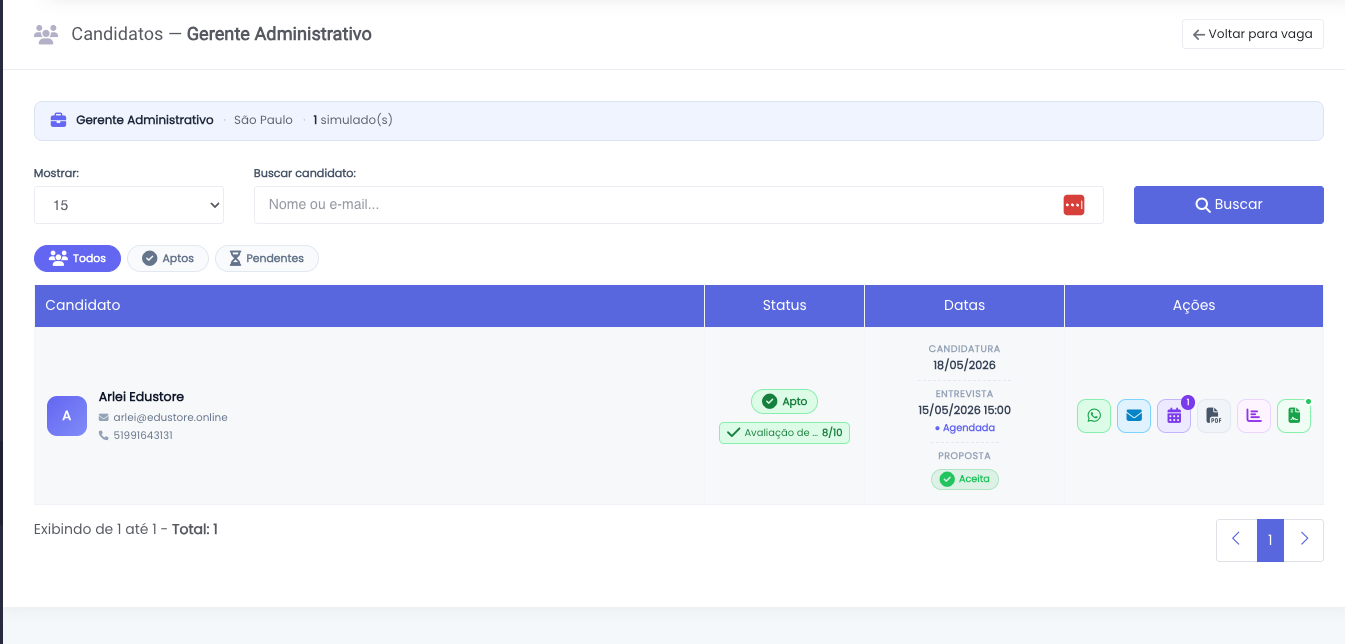Click the red password manager icon in search field
This screenshot has width=1345, height=644.
[x=1074, y=205]
